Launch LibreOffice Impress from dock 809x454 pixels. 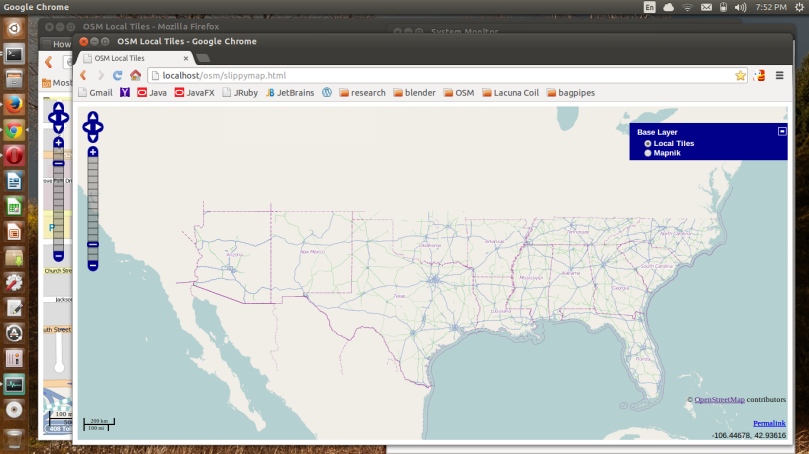[14, 232]
